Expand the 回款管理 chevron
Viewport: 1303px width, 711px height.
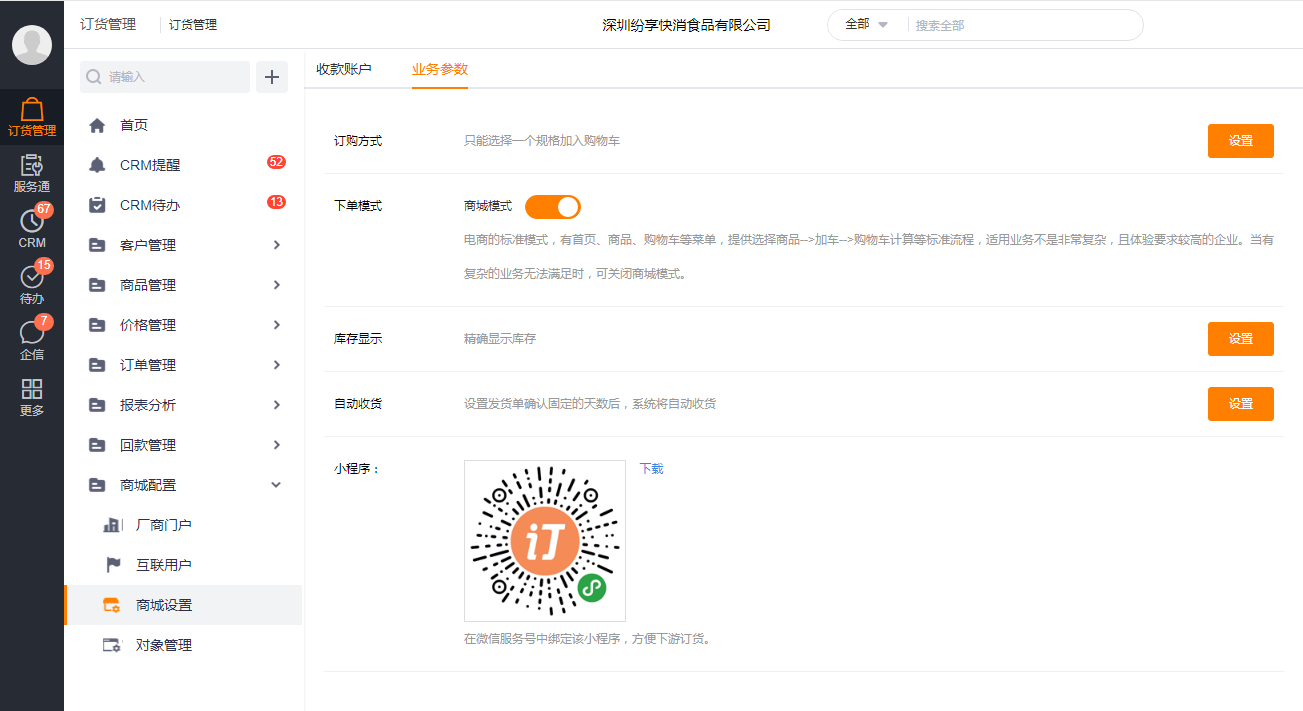tap(277, 445)
